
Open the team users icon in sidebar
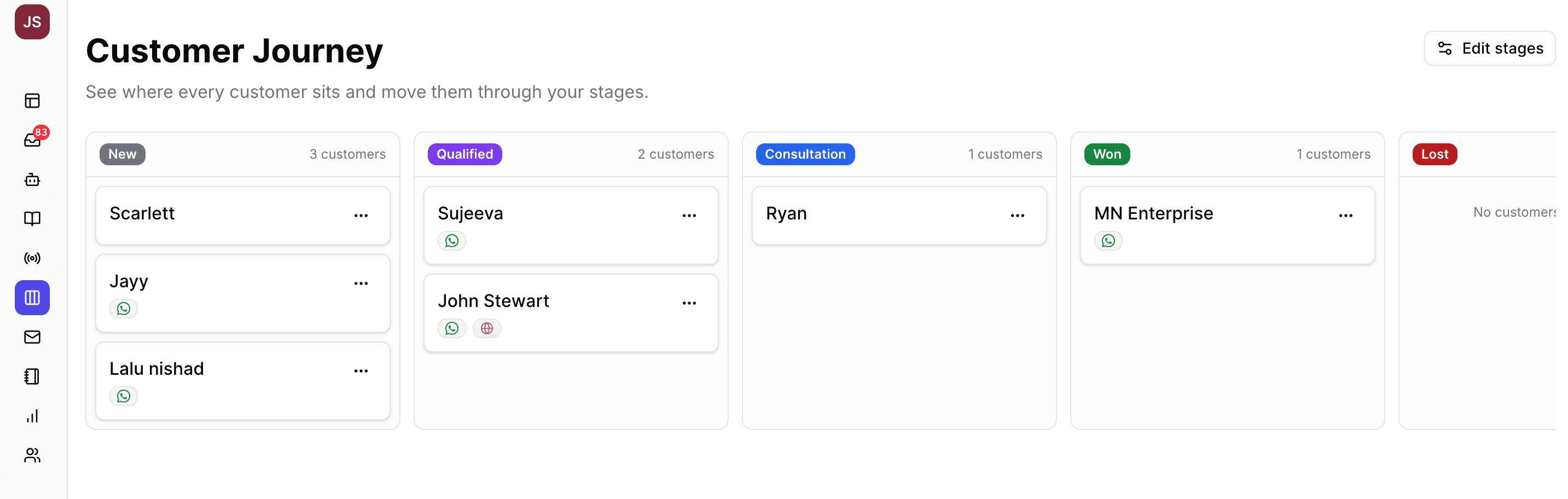click(x=32, y=455)
